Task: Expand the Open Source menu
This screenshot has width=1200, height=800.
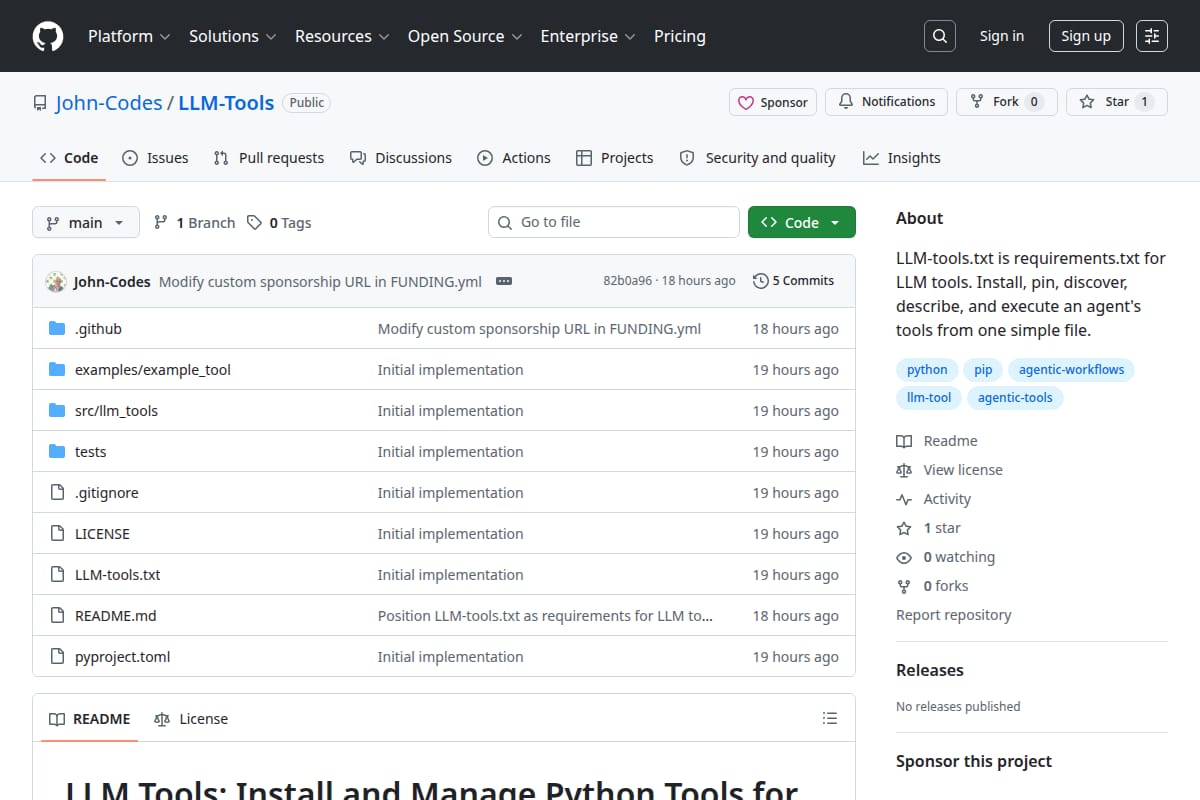Action: (x=465, y=36)
